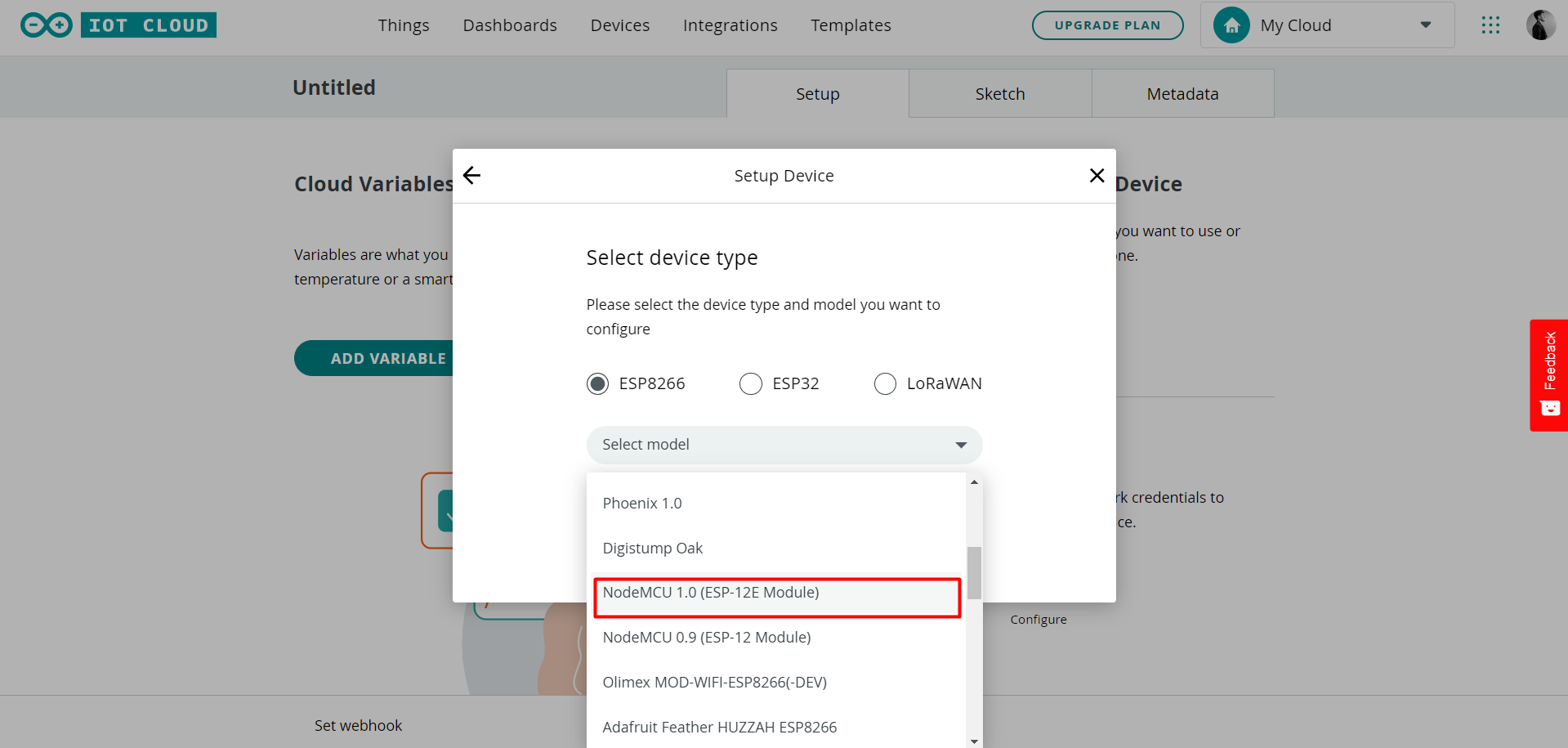Click the Setup Device dialog title
Viewport: 1568px width, 748px height.
click(x=784, y=176)
